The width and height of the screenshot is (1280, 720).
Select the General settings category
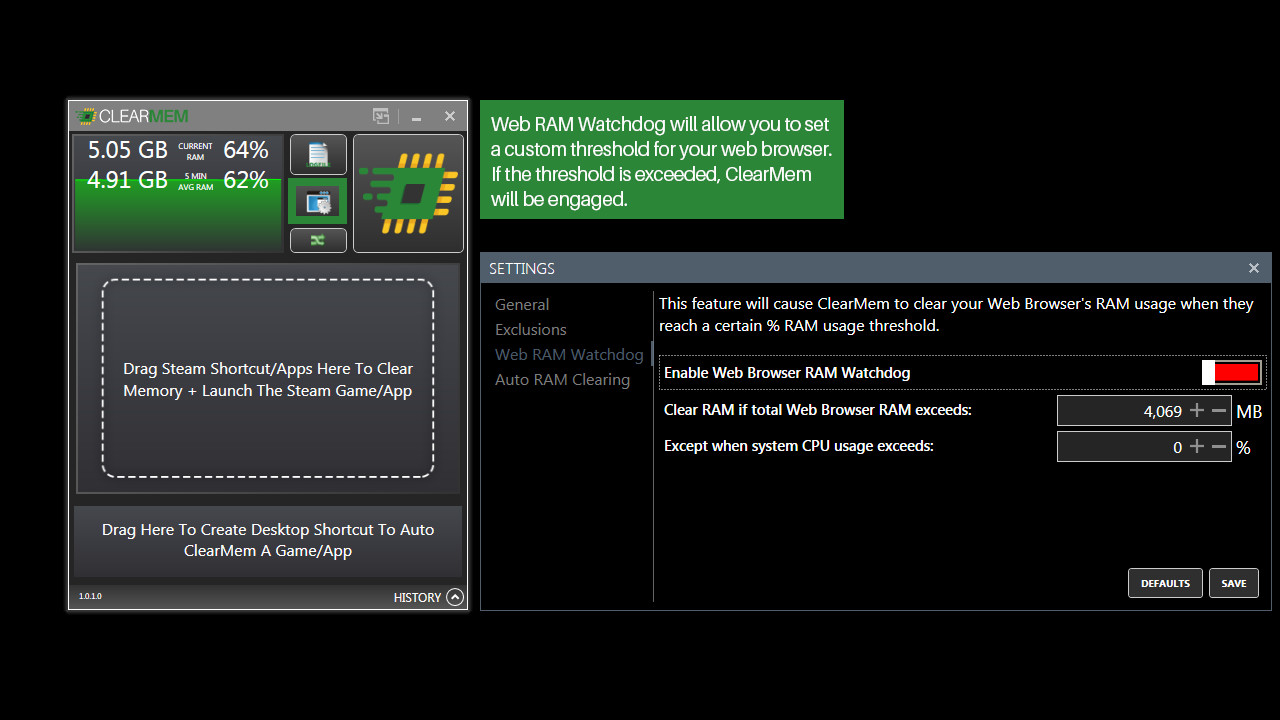[x=521, y=304]
